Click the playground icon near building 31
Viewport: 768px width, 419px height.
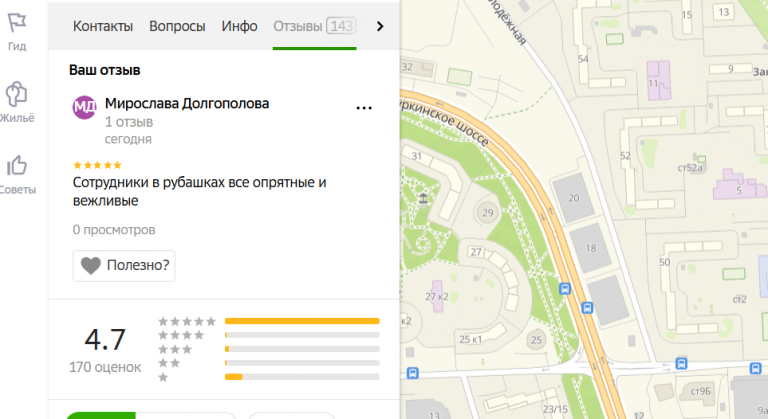click(423, 198)
